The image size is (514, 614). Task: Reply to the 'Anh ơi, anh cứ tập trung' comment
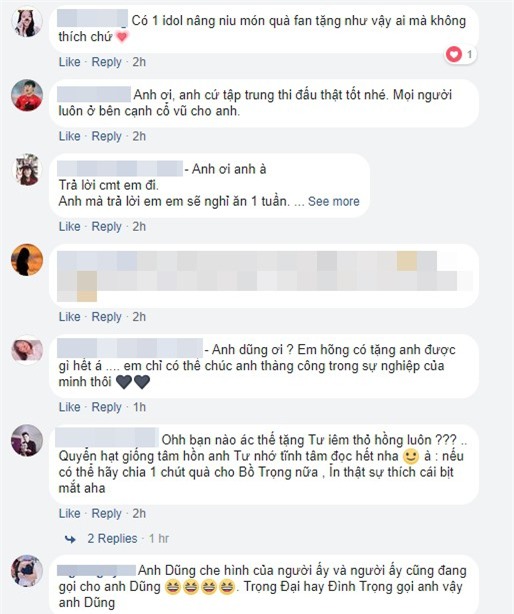click(106, 137)
